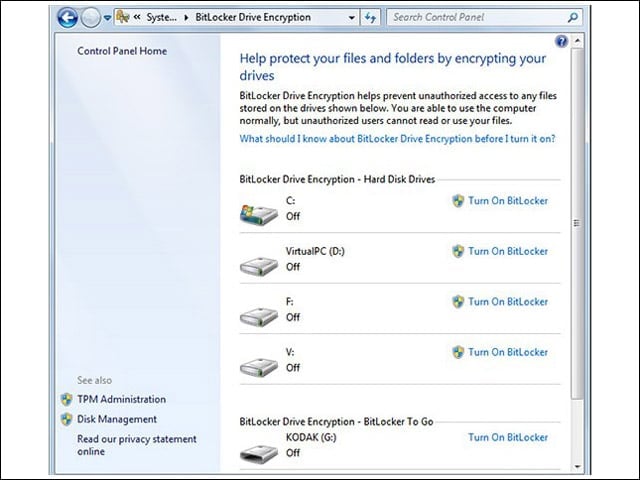The width and height of the screenshot is (640, 480).
Task: Click the 'Help protect your files' page title
Action: pyautogui.click(x=393, y=67)
